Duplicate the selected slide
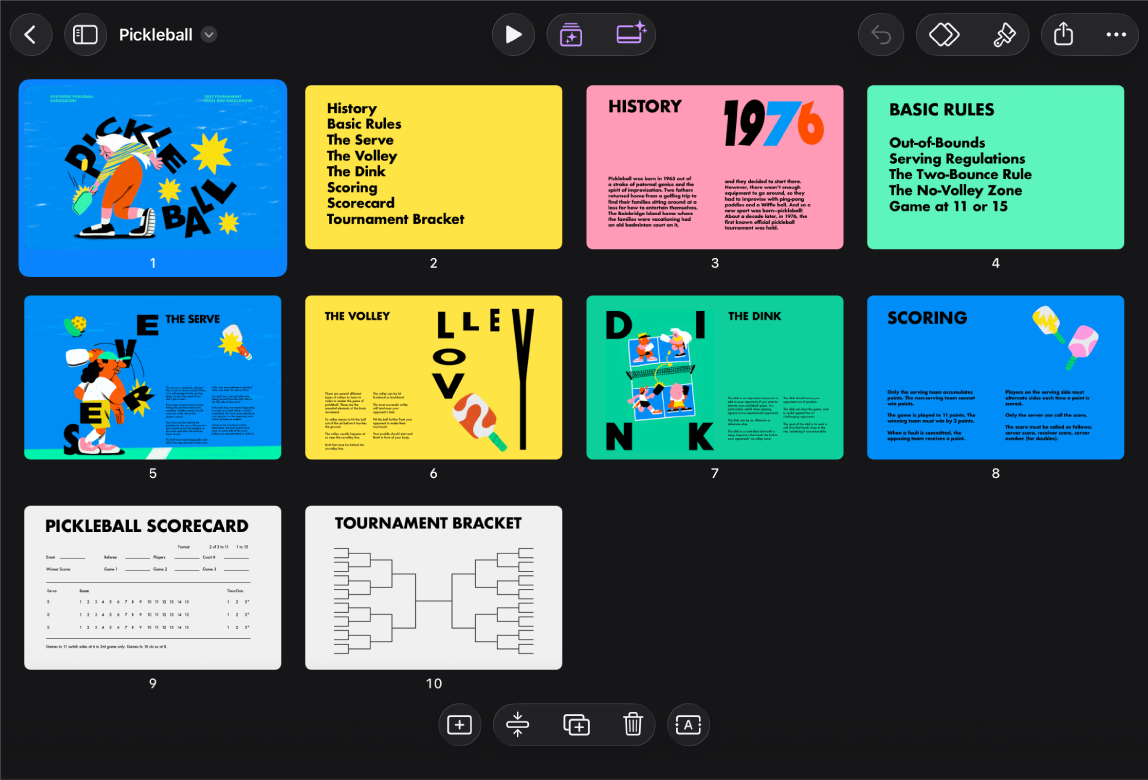Image resolution: width=1148 pixels, height=780 pixels. (576, 725)
